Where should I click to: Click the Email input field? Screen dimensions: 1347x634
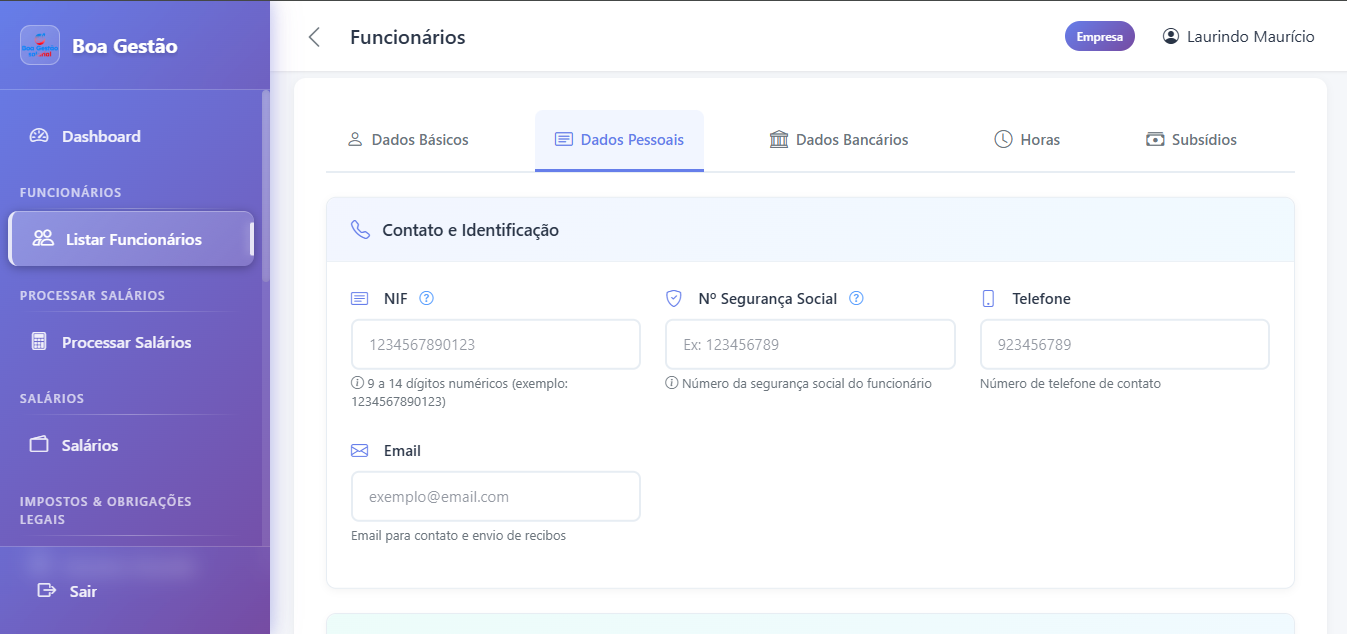click(495, 496)
